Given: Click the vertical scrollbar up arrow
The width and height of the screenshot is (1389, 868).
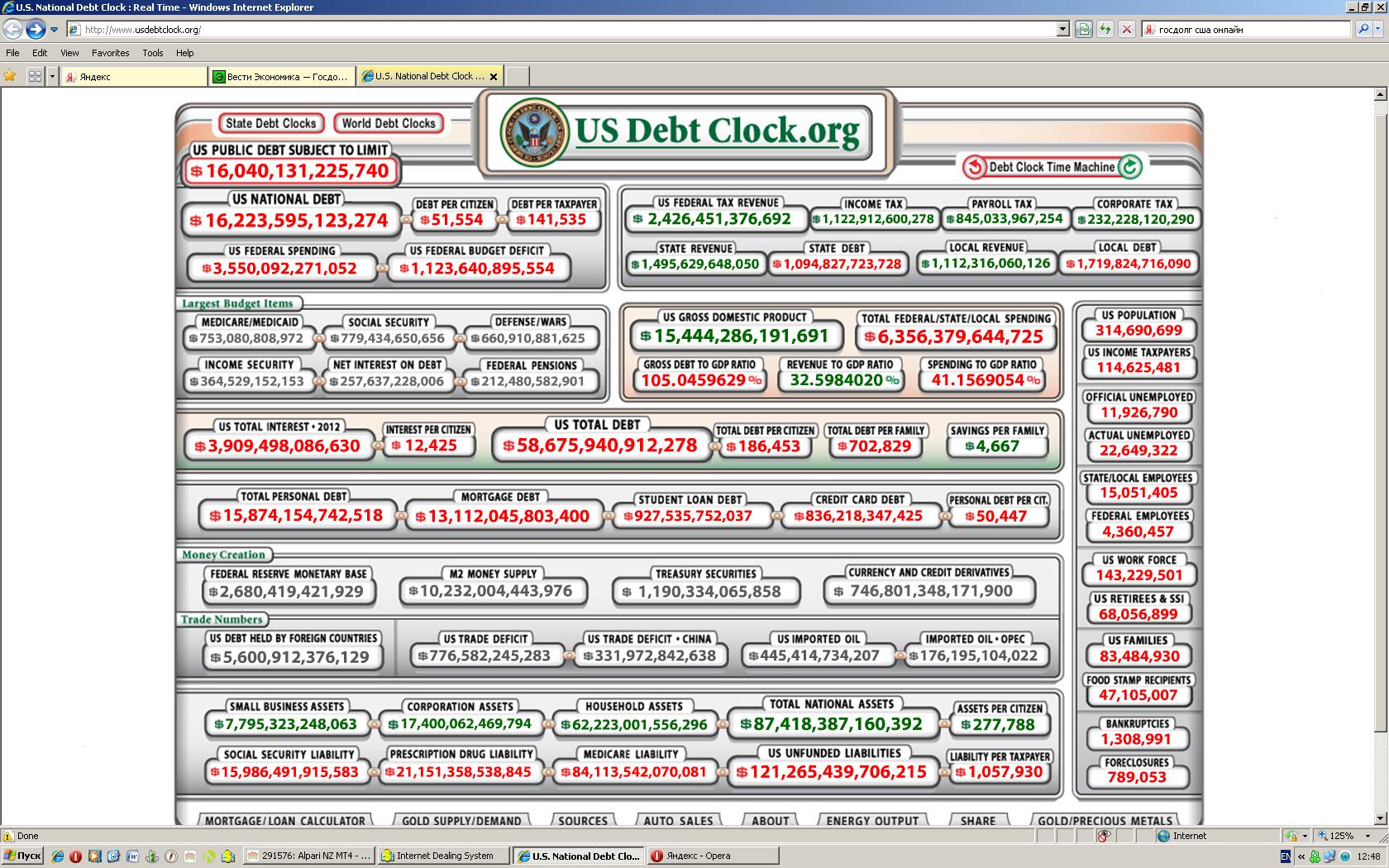Looking at the screenshot, I should [x=1380, y=94].
